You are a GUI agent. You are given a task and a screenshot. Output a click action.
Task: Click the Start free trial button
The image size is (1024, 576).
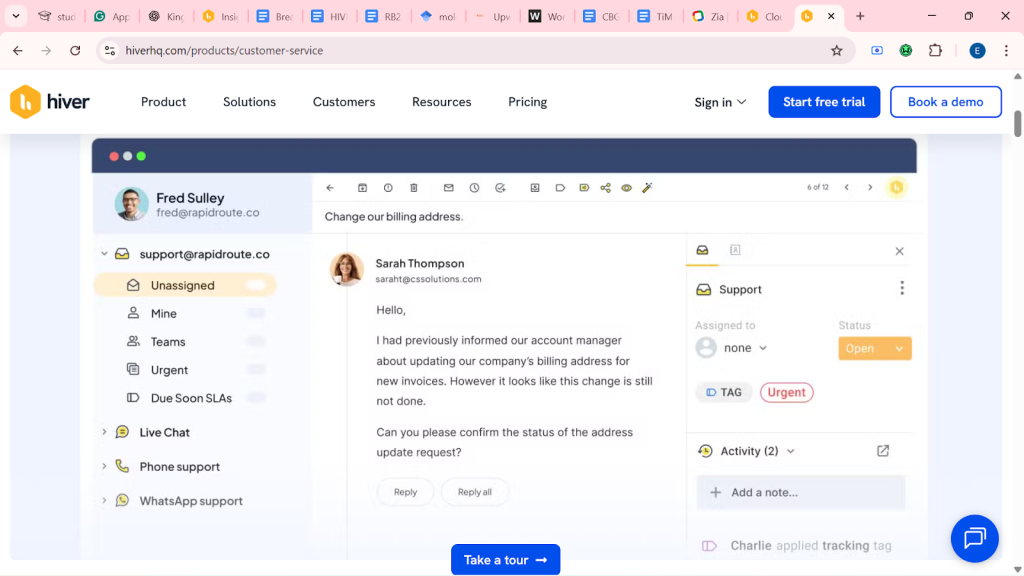click(824, 102)
